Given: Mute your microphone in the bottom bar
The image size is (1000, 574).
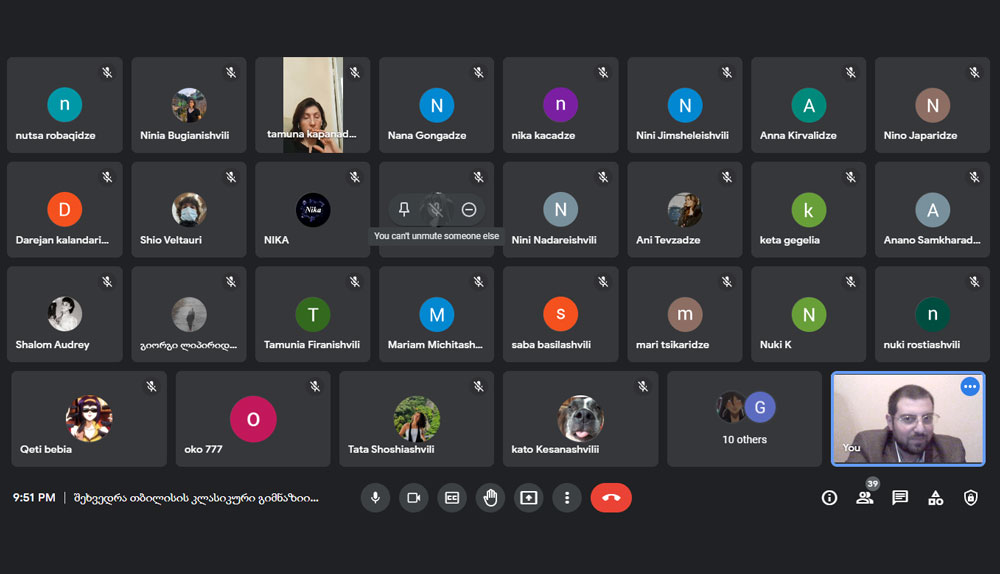Looking at the screenshot, I should coord(375,497).
